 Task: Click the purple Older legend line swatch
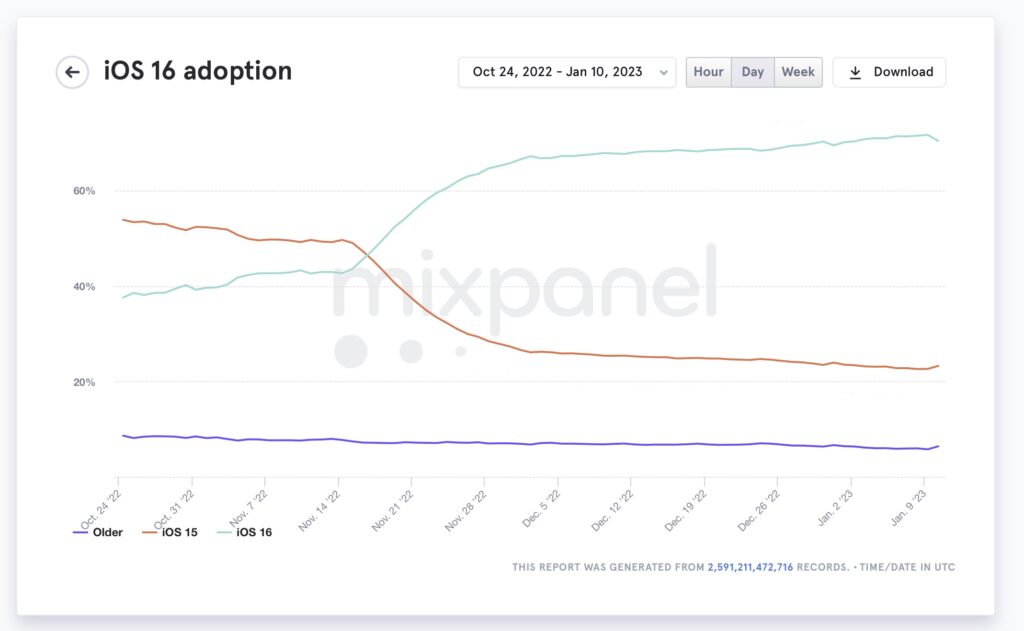pos(80,532)
